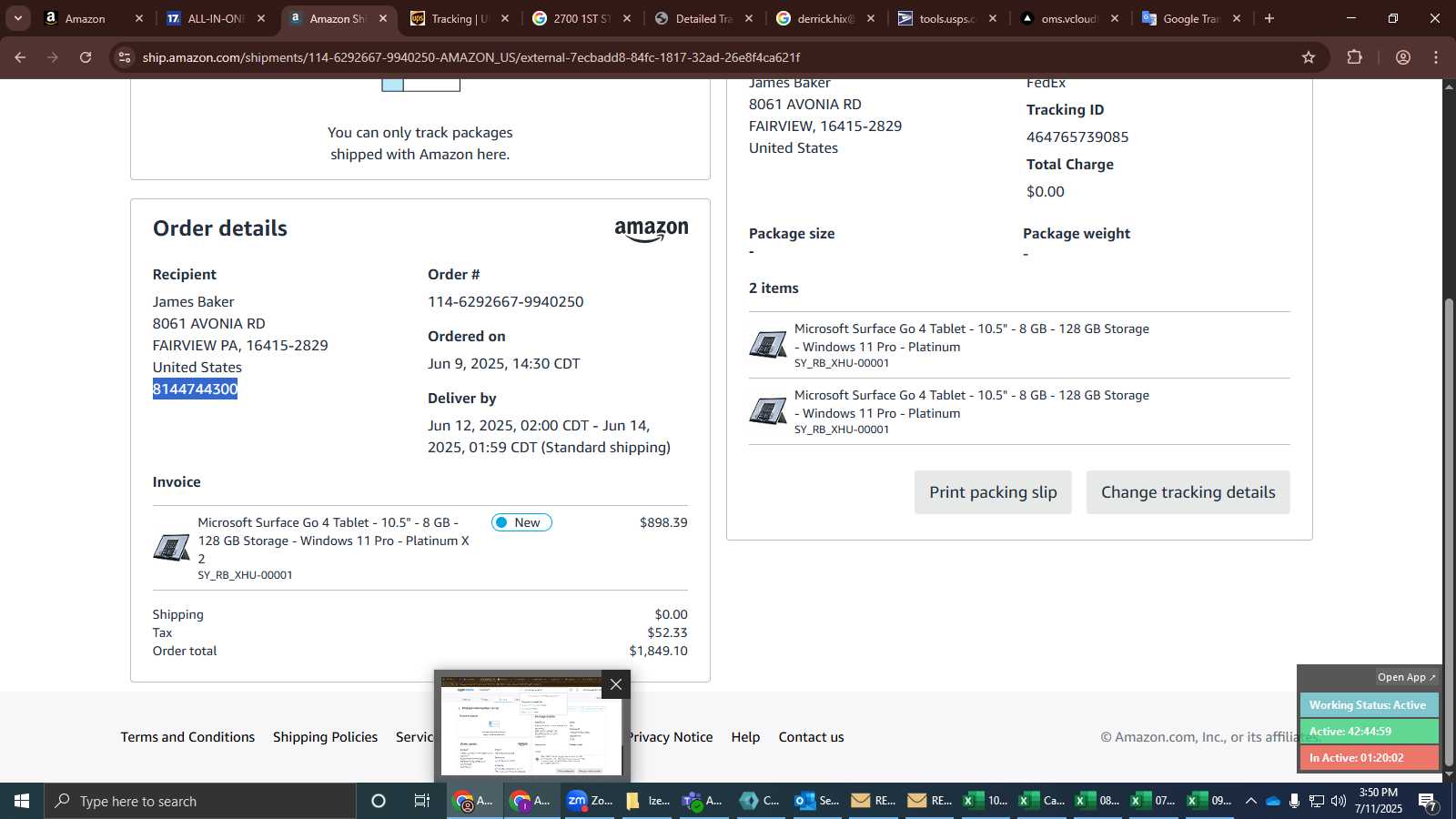The height and width of the screenshot is (819, 1456).
Task: Reload the current Amazon shipment page
Action: [86, 57]
